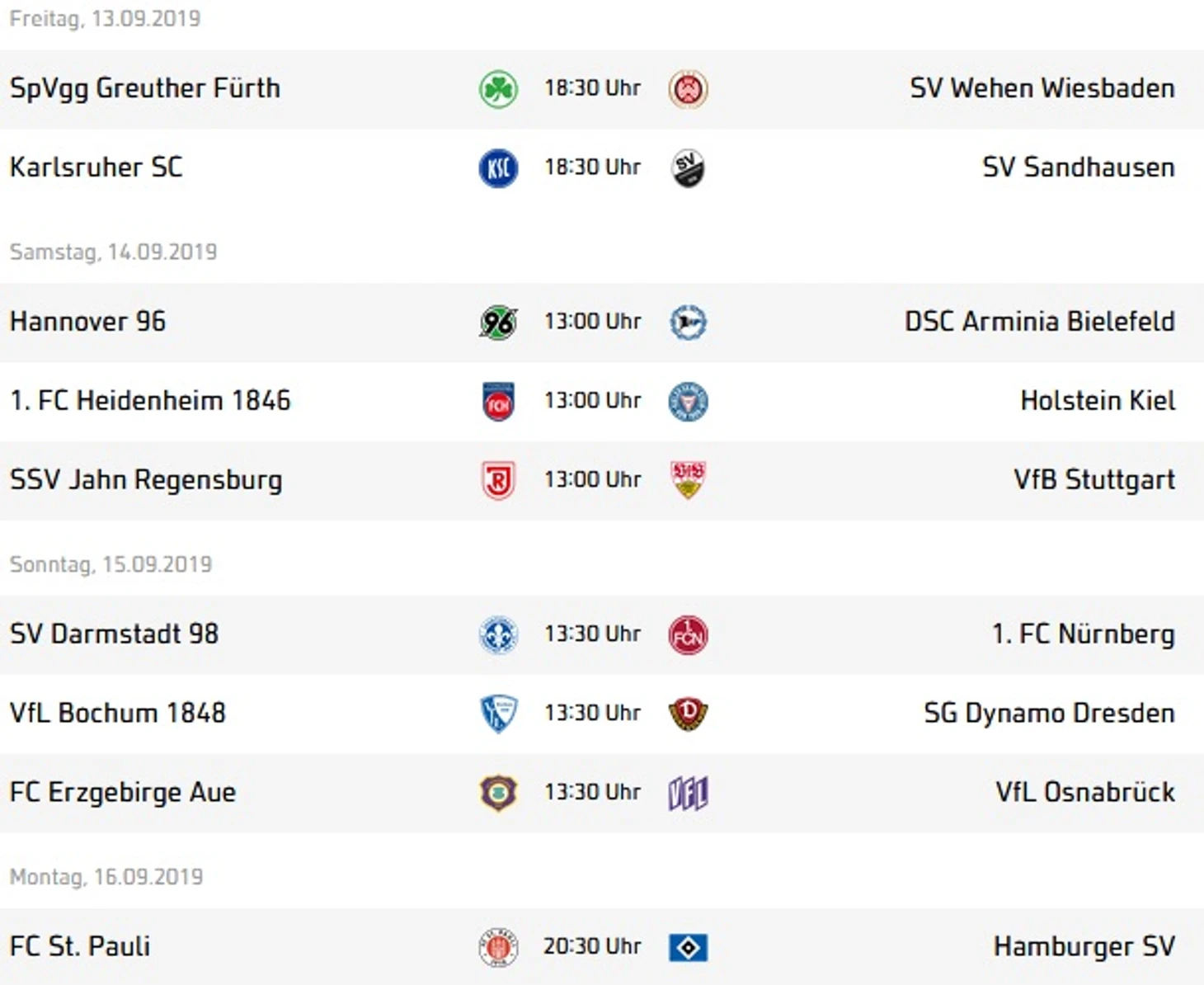Image resolution: width=1204 pixels, height=985 pixels.
Task: Select 20:30 Uhr kickoff of St. Pauli match
Action: pyautogui.click(x=592, y=946)
